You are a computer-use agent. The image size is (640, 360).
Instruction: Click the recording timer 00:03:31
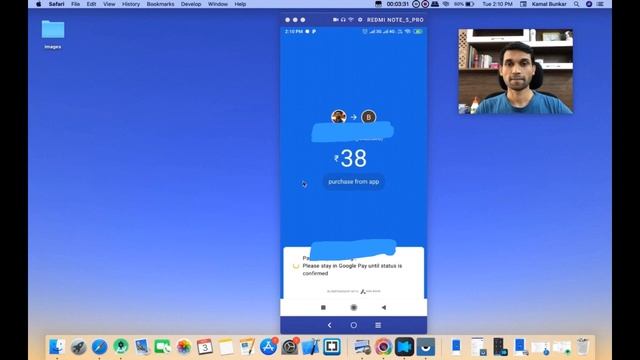[x=398, y=4]
